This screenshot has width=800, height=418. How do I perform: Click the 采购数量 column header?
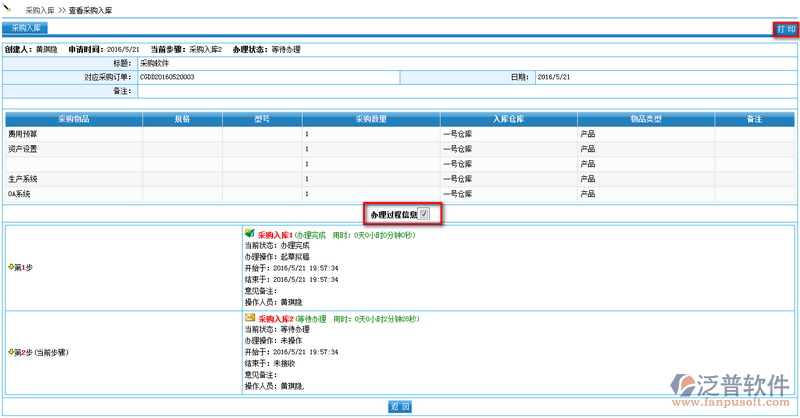[x=370, y=118]
